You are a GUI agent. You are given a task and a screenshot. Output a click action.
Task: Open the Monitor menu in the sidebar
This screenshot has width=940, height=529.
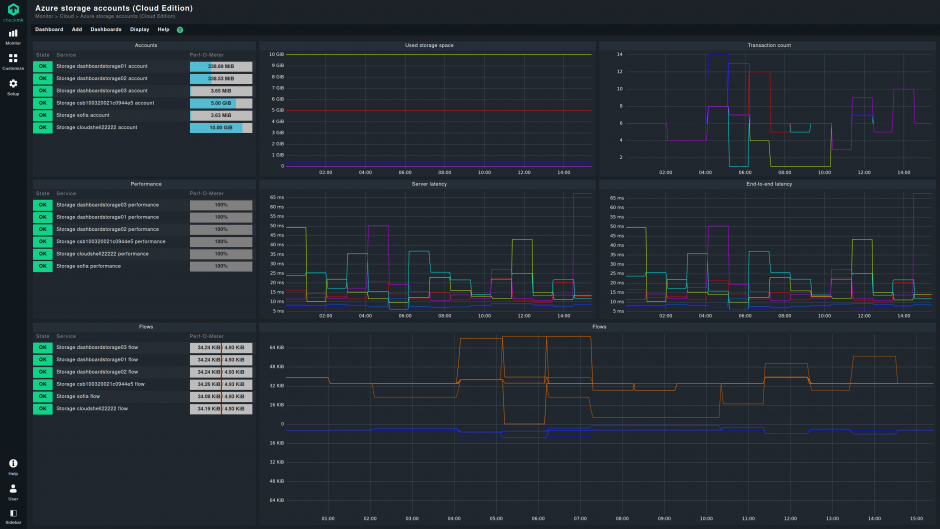13,36
